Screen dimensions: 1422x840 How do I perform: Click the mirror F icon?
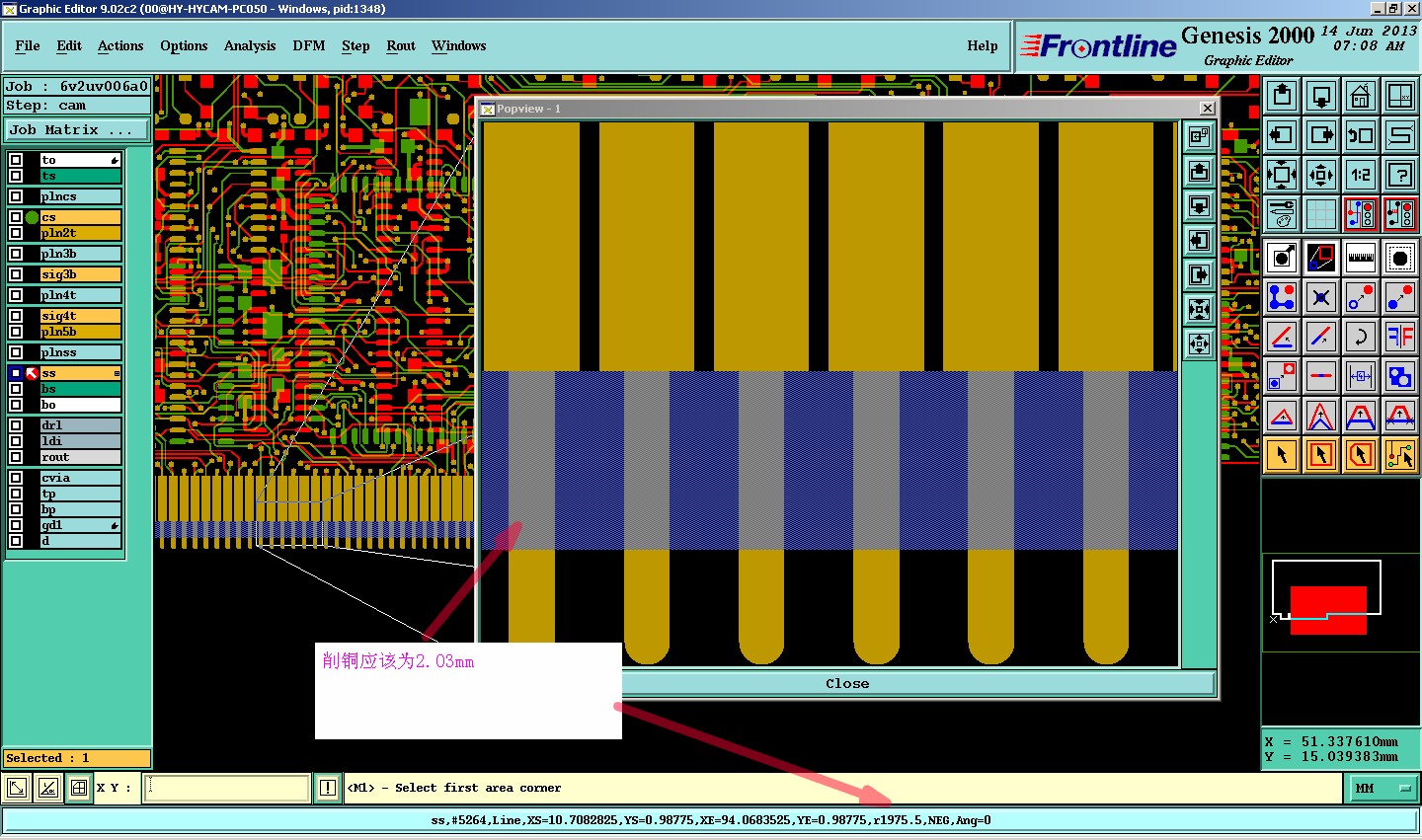(1400, 337)
